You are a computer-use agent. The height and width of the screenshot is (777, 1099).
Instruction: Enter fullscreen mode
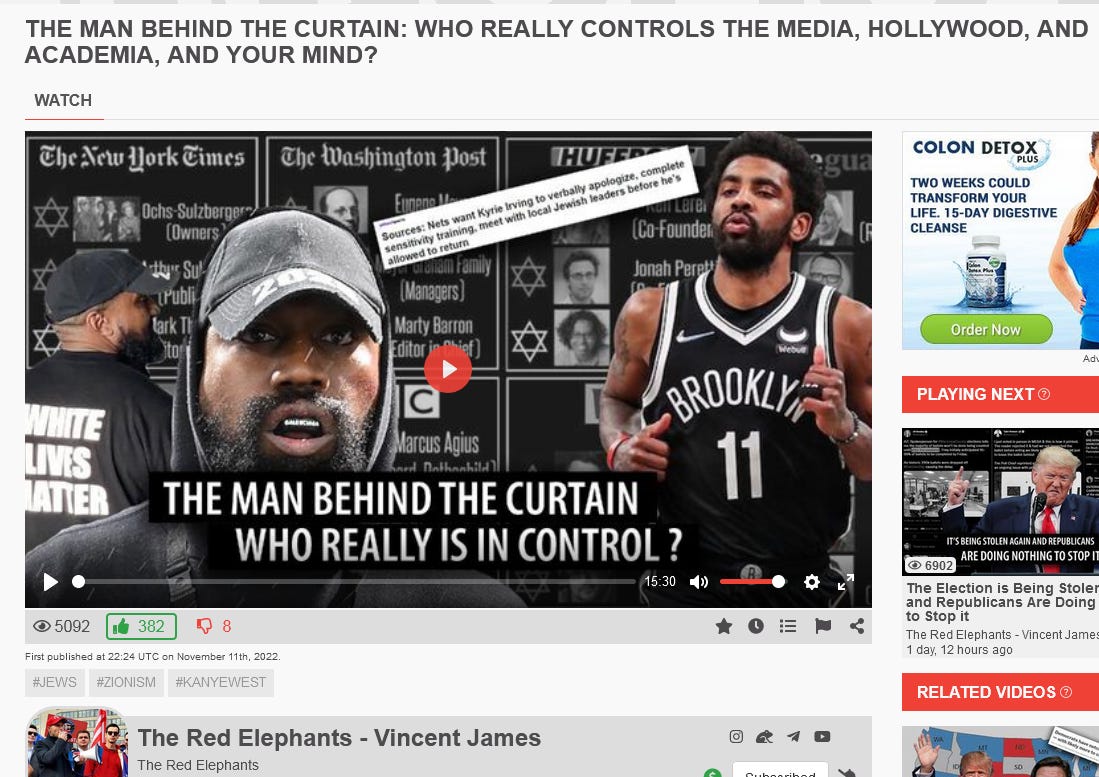pyautogui.click(x=846, y=582)
